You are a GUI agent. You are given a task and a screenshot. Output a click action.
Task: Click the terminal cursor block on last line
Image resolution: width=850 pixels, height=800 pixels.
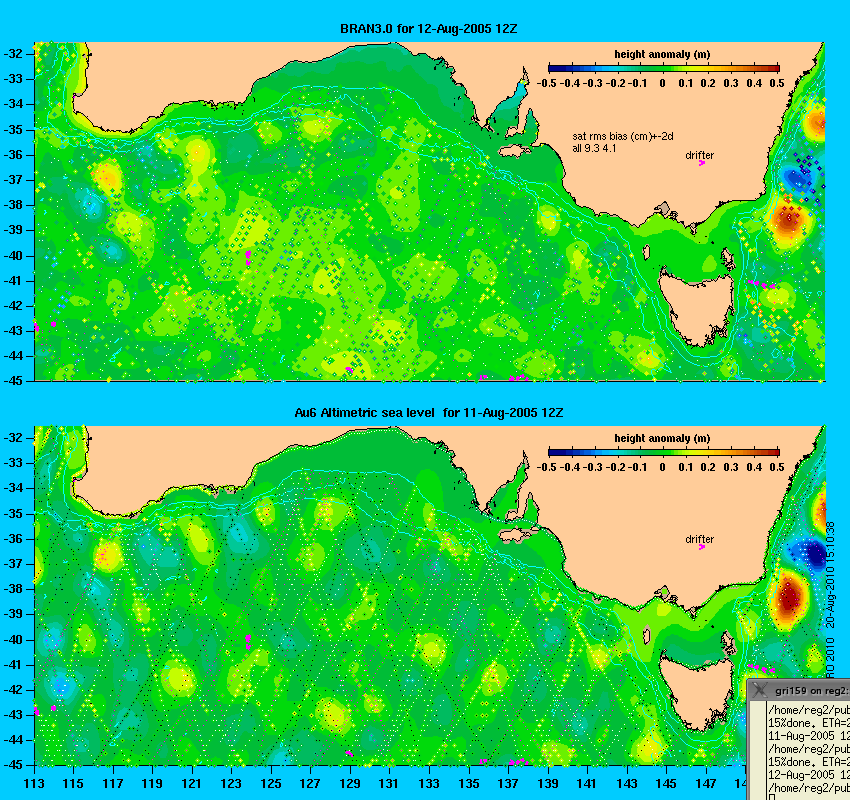(x=771, y=797)
